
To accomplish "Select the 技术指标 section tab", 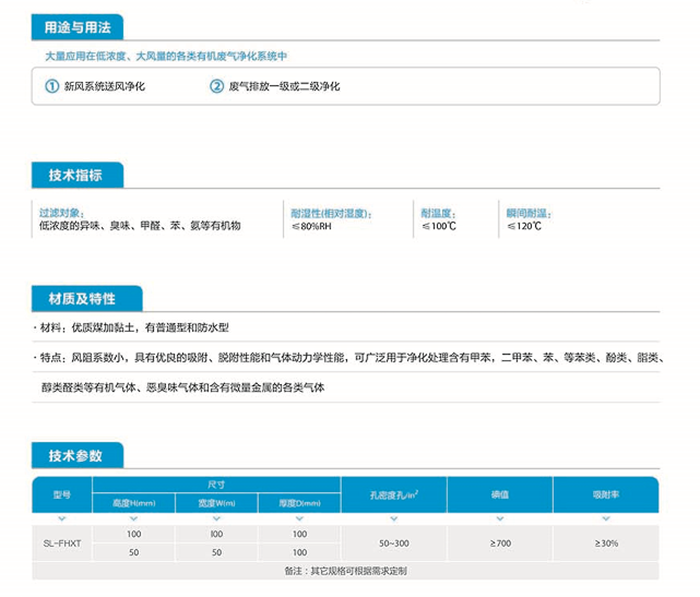I will (x=76, y=176).
